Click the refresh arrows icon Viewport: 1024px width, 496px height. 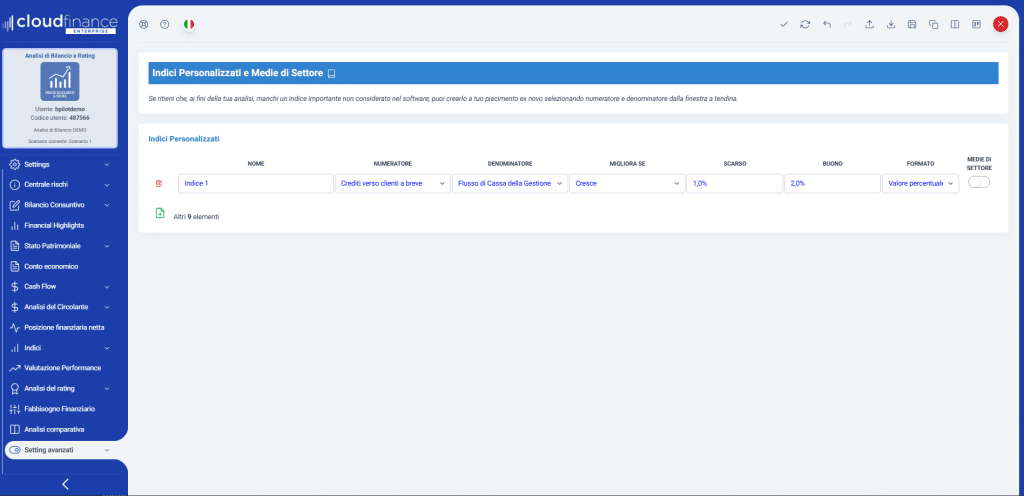(805, 24)
